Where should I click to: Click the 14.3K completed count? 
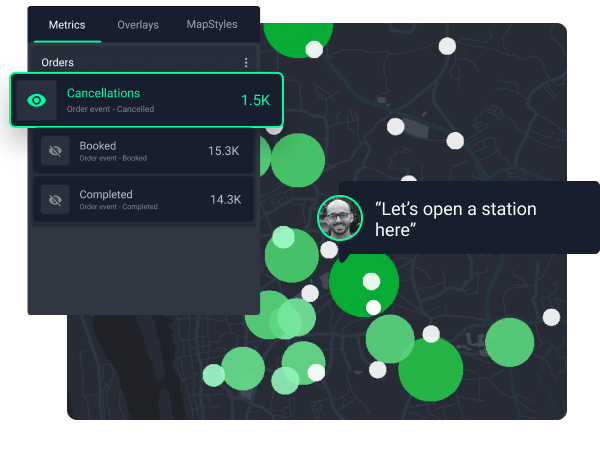[224, 200]
